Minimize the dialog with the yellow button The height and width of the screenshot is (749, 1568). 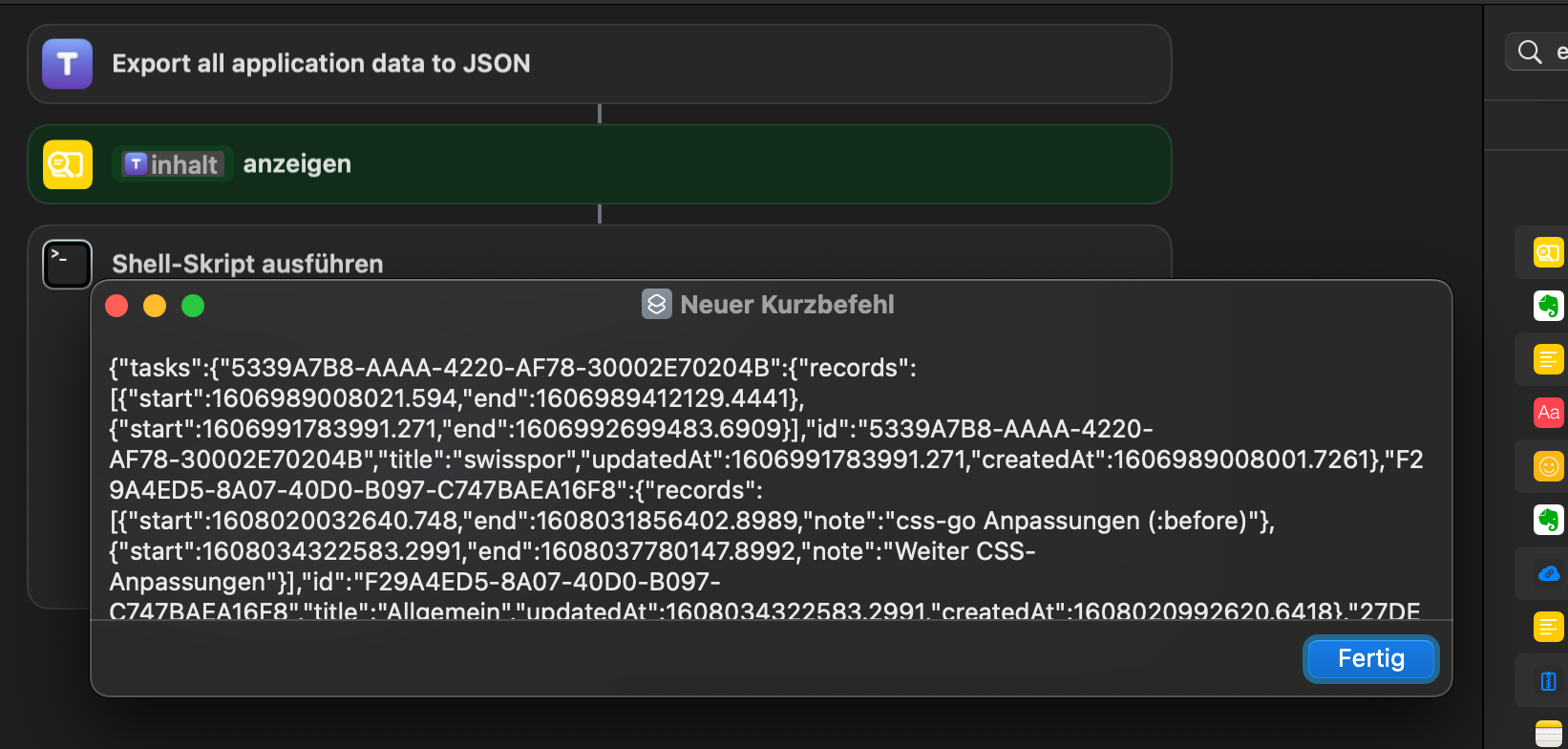155,306
